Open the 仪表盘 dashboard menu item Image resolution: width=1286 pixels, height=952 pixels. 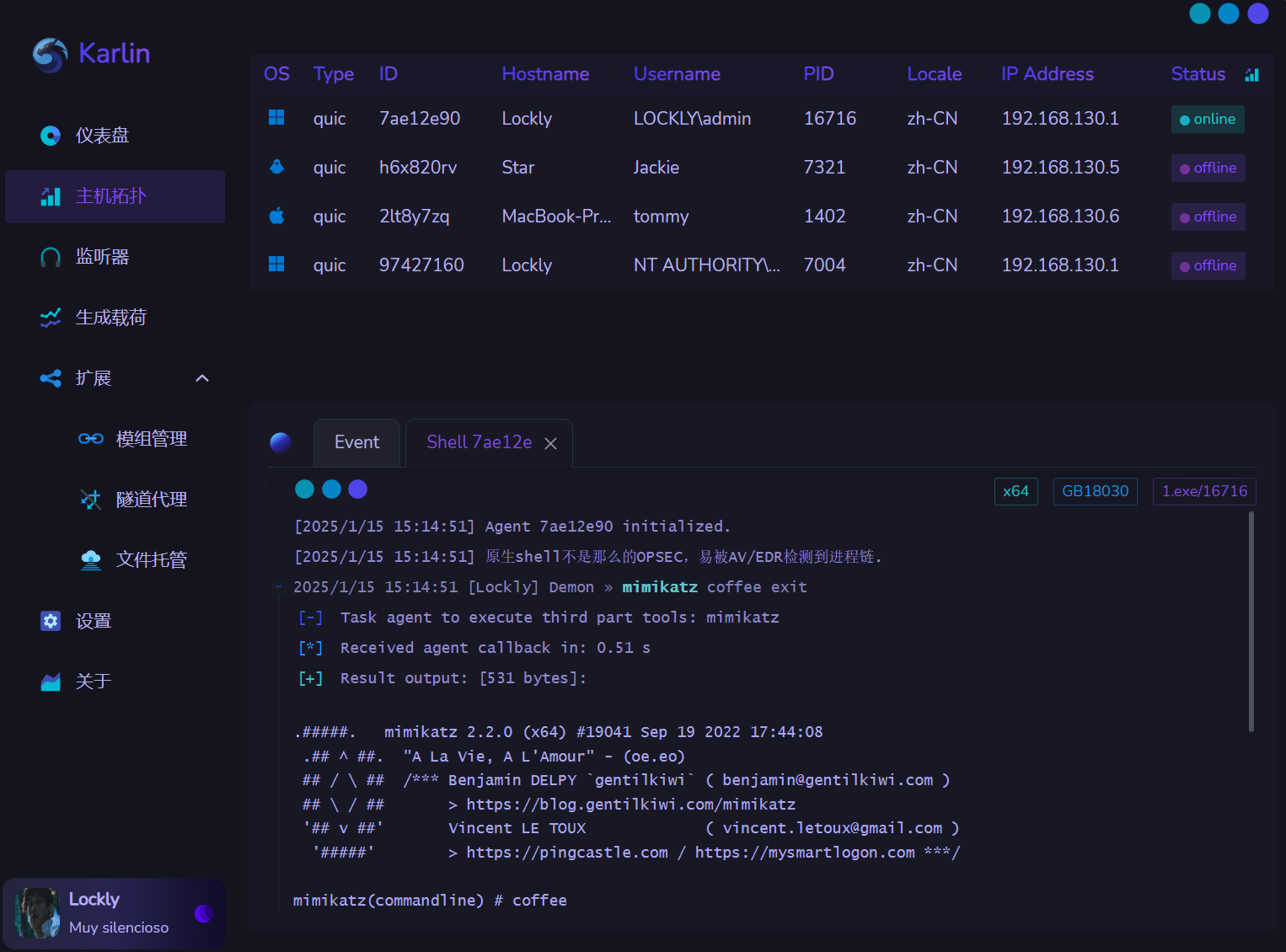point(115,136)
